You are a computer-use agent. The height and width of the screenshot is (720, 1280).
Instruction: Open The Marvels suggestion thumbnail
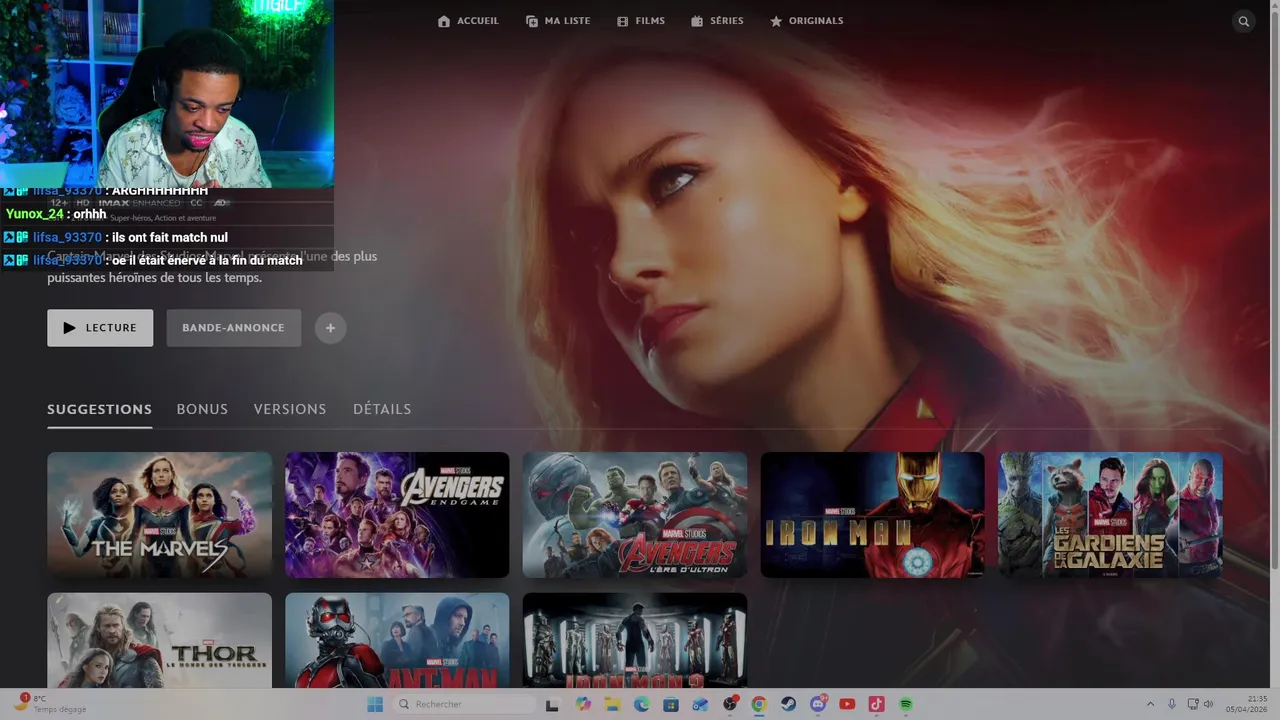point(159,515)
